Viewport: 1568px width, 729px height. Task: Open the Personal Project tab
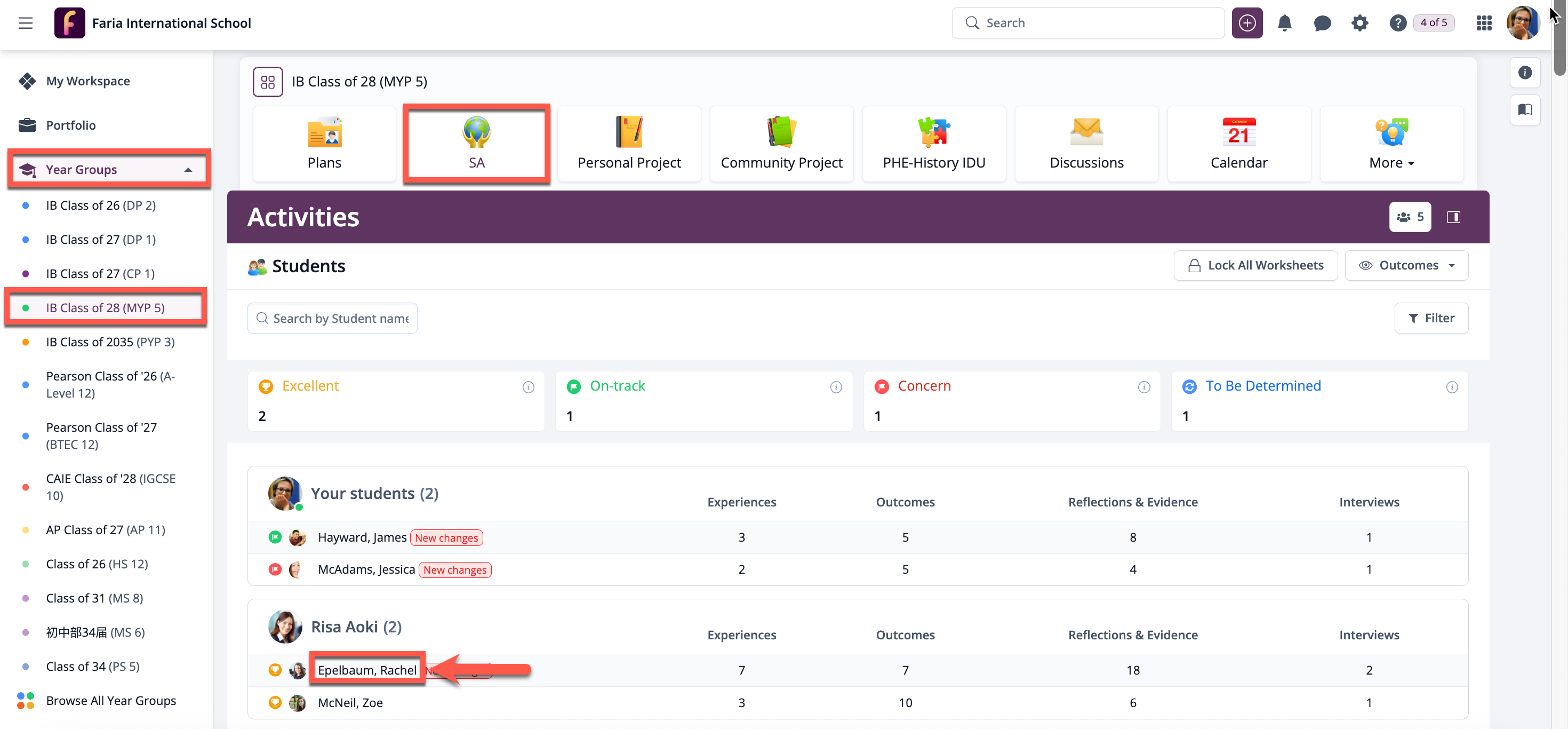[629, 144]
